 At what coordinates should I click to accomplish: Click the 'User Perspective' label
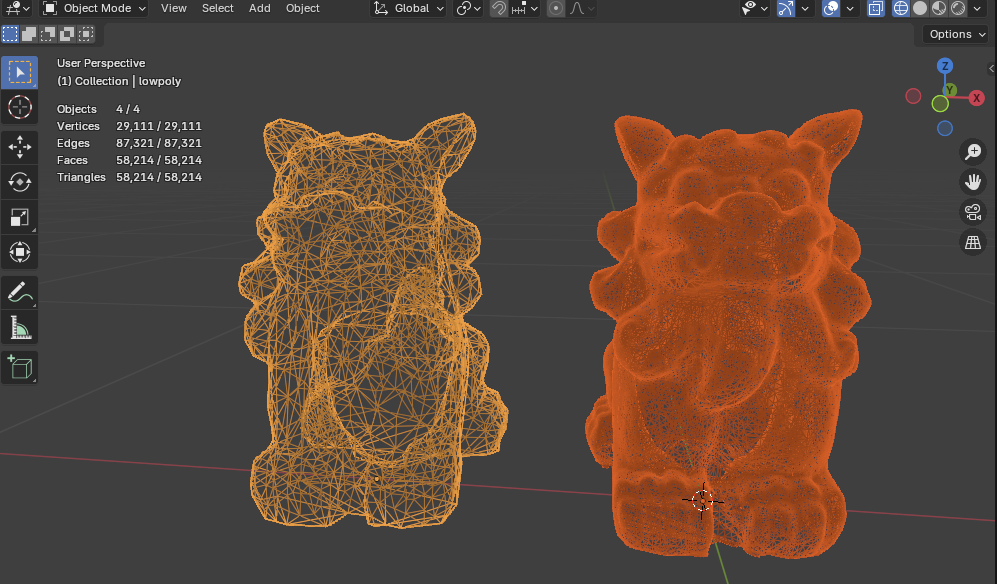click(x=101, y=63)
